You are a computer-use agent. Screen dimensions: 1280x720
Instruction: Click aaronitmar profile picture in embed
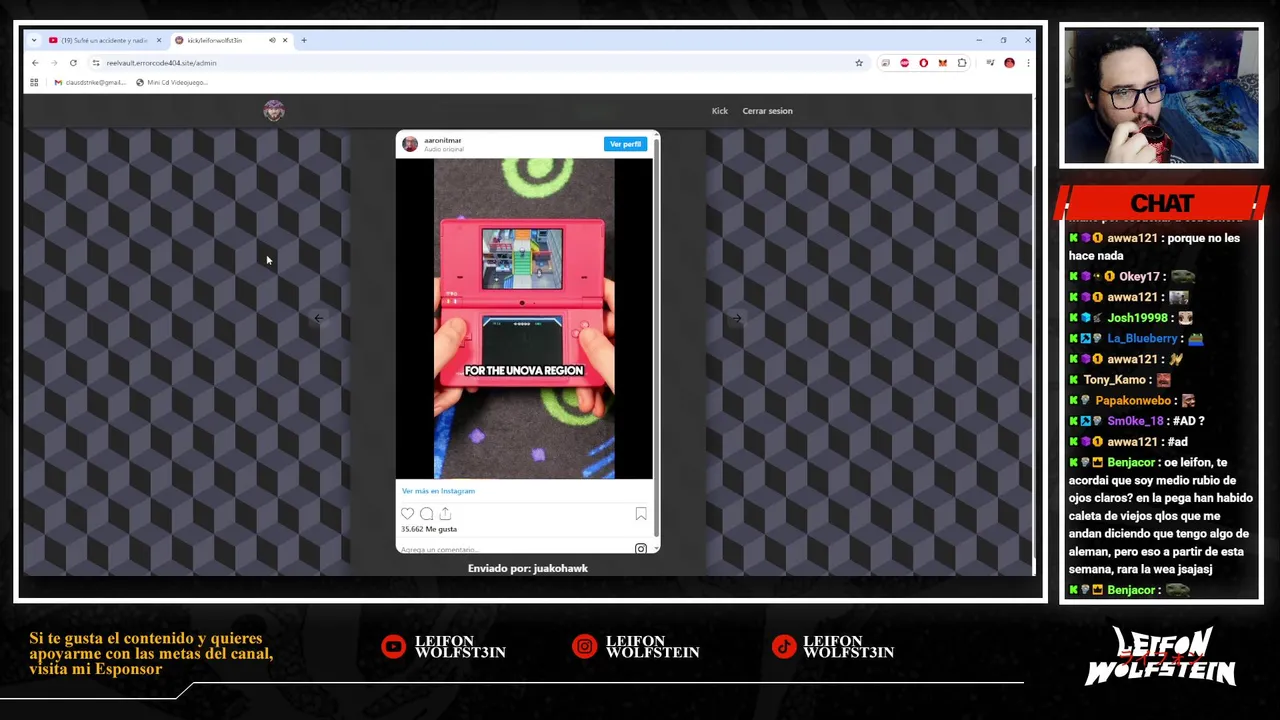410,144
